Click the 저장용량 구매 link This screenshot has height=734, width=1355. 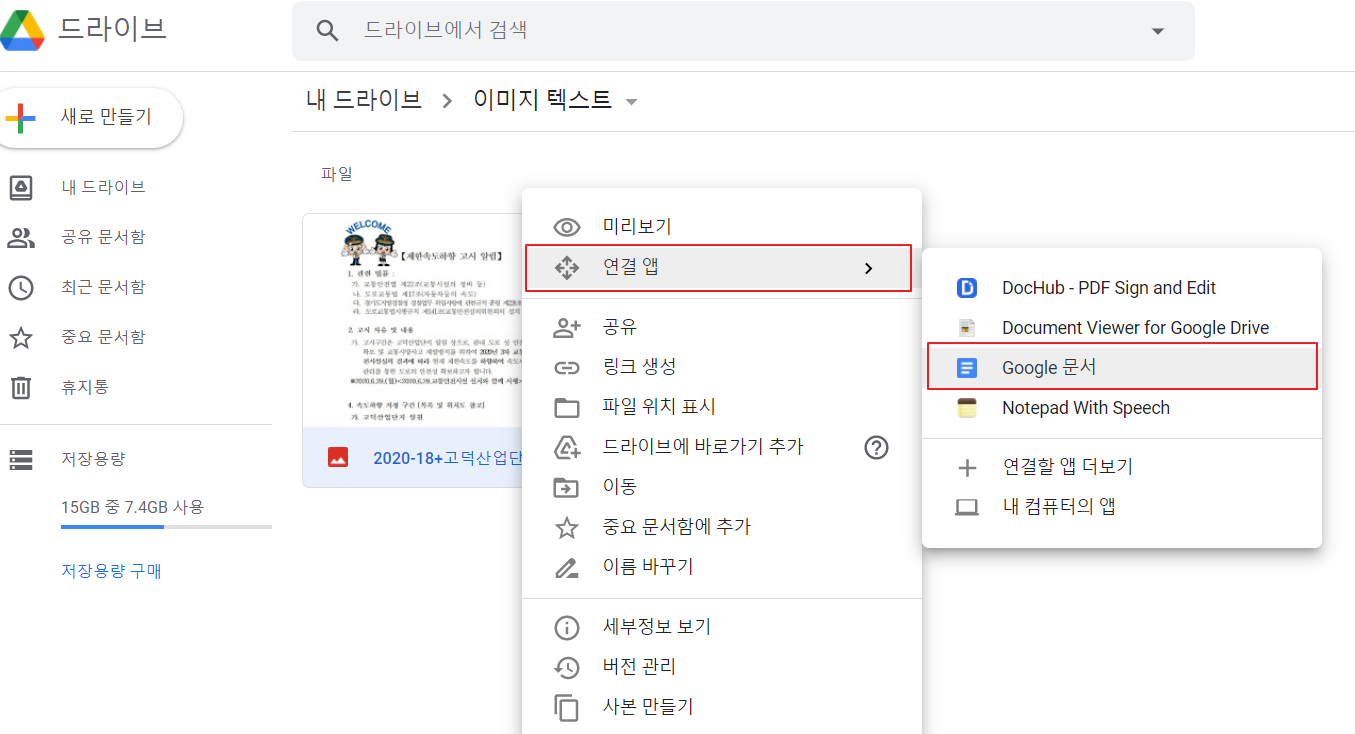[111, 571]
